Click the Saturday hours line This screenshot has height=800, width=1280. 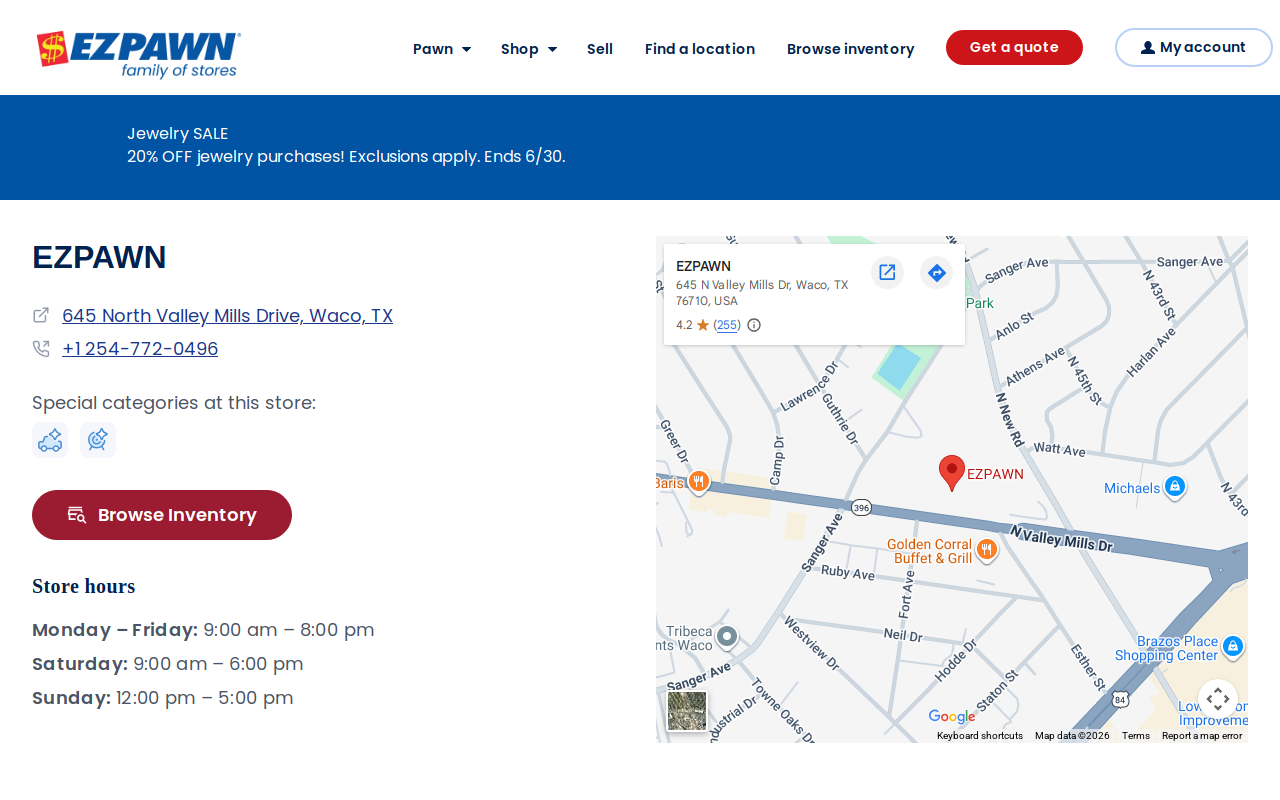point(168,664)
